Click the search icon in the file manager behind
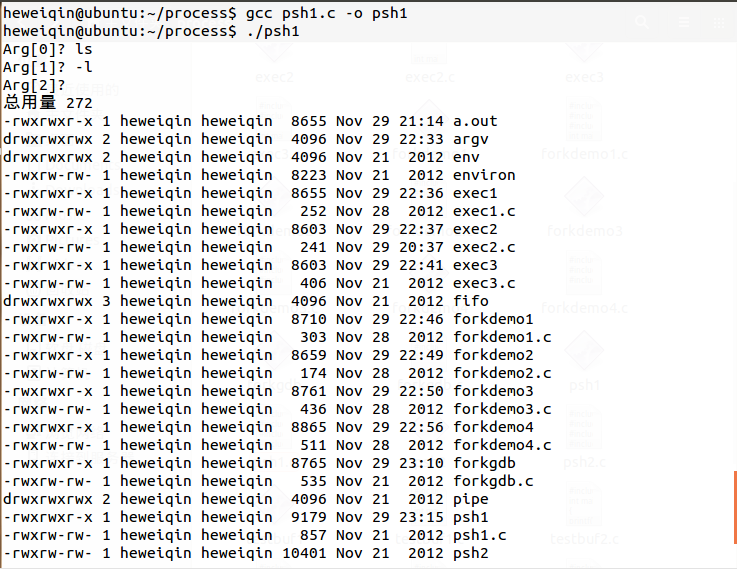 coord(642,22)
